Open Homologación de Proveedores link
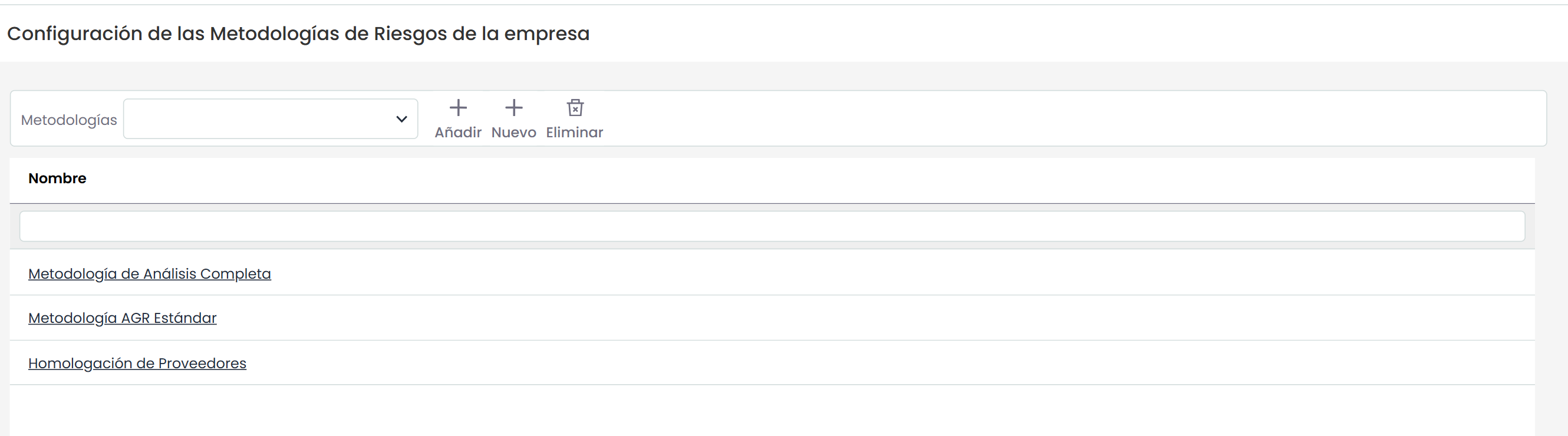1568x436 pixels. coord(137,363)
